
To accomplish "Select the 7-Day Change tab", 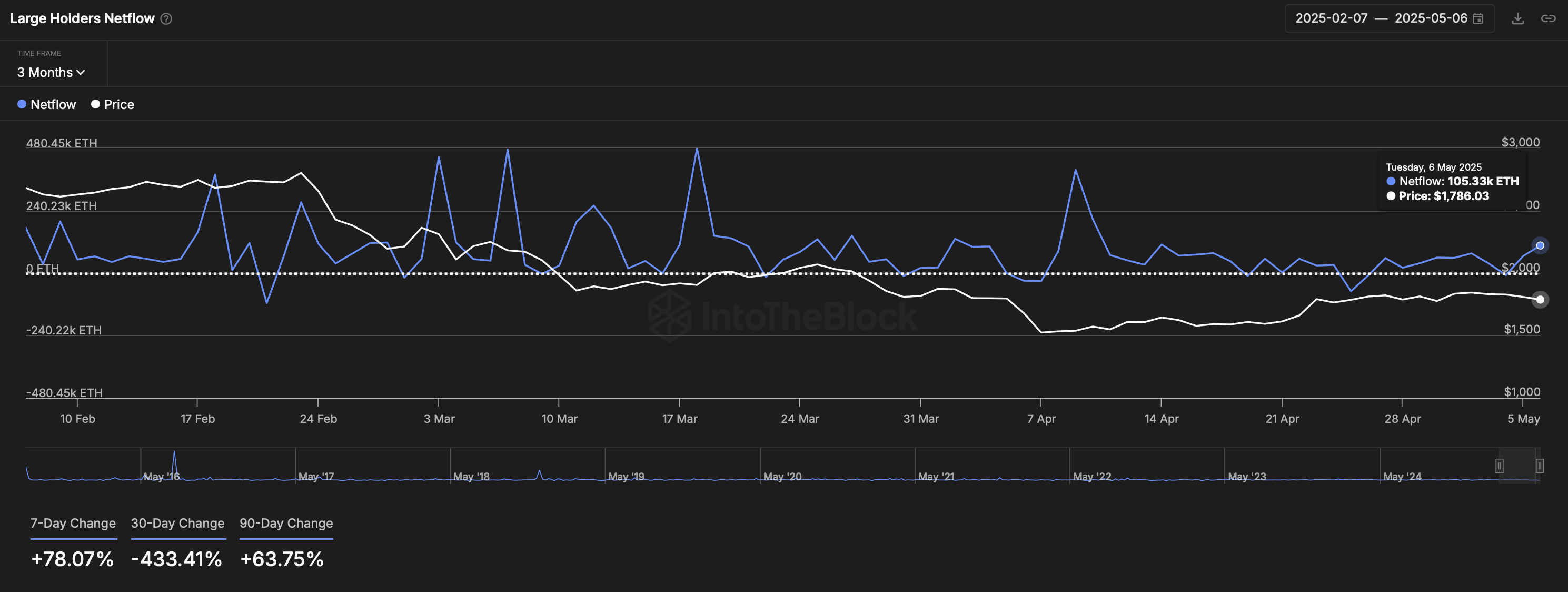I will pos(73,524).
